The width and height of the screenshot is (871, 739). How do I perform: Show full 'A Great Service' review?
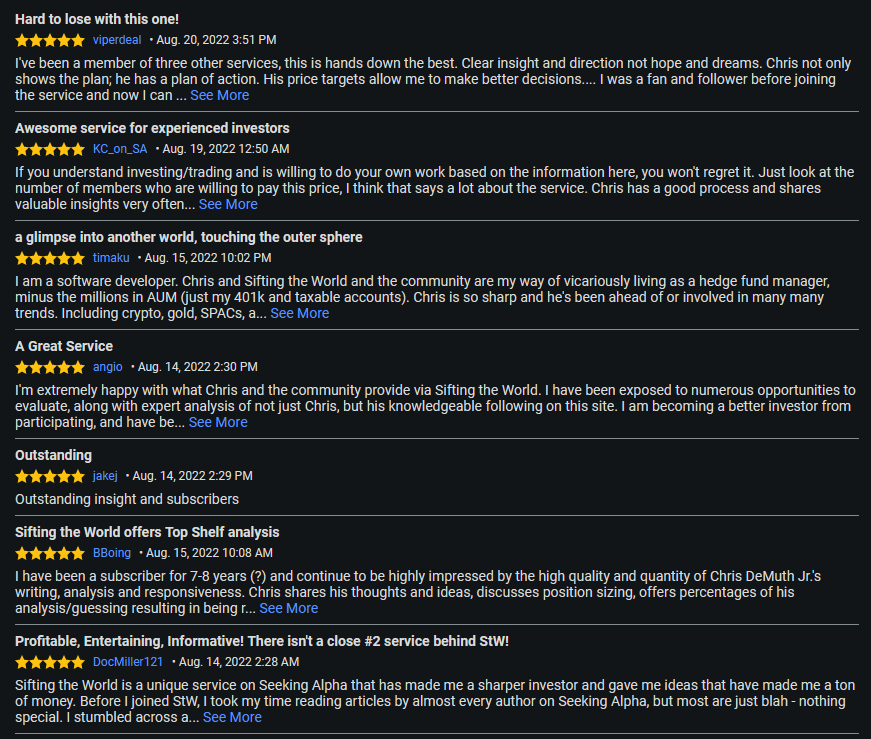218,422
